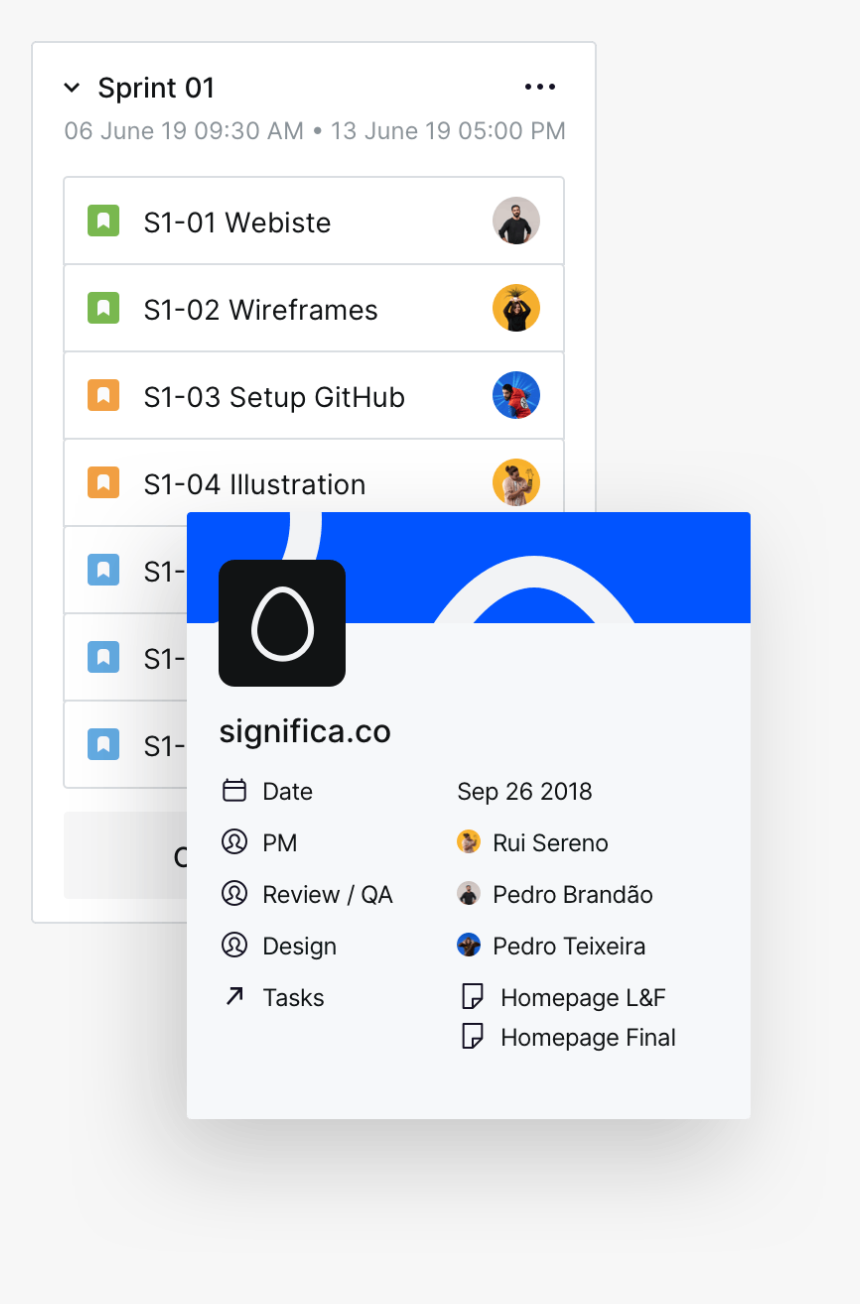Click the significa.co card title

point(305,731)
